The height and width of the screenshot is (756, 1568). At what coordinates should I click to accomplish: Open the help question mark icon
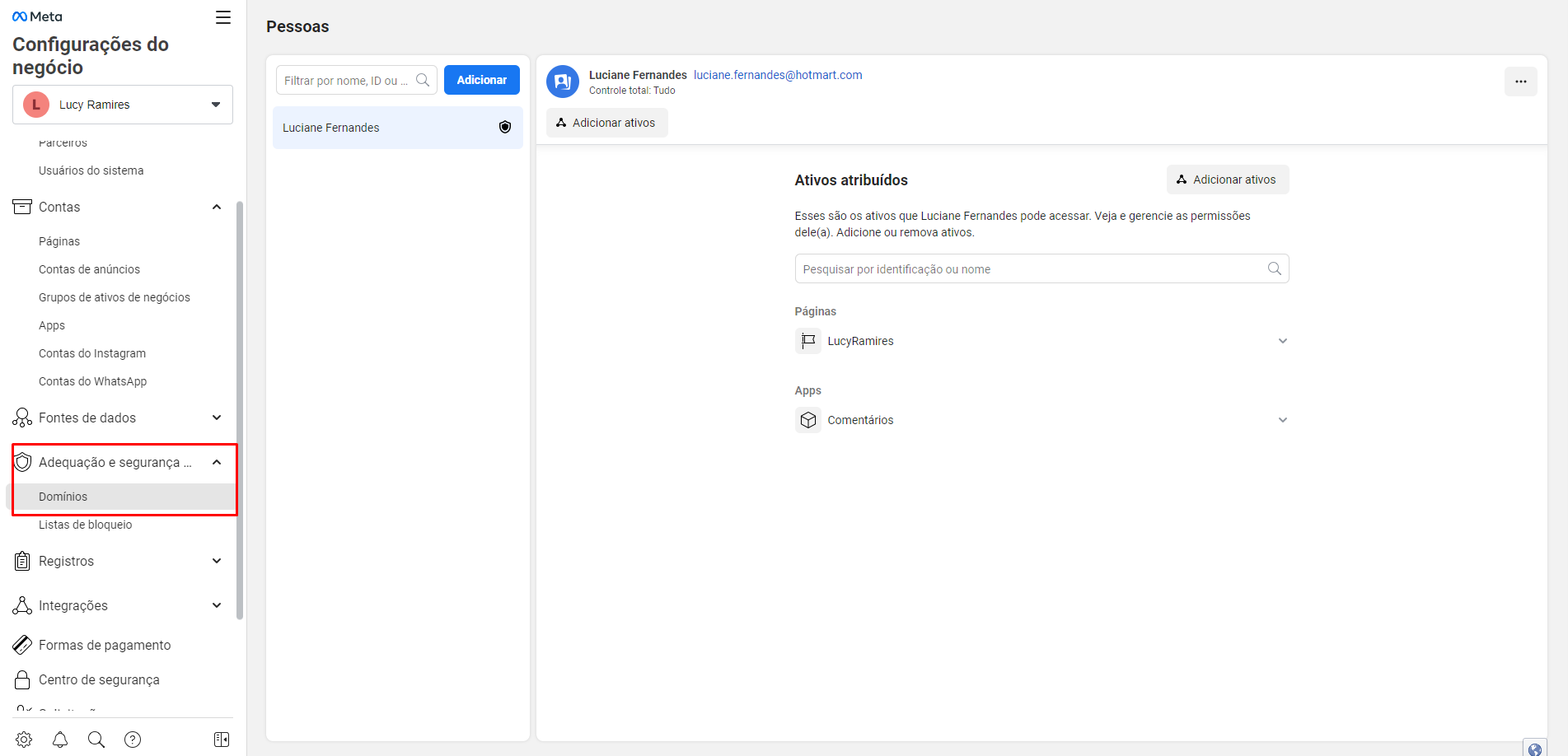coord(133,740)
